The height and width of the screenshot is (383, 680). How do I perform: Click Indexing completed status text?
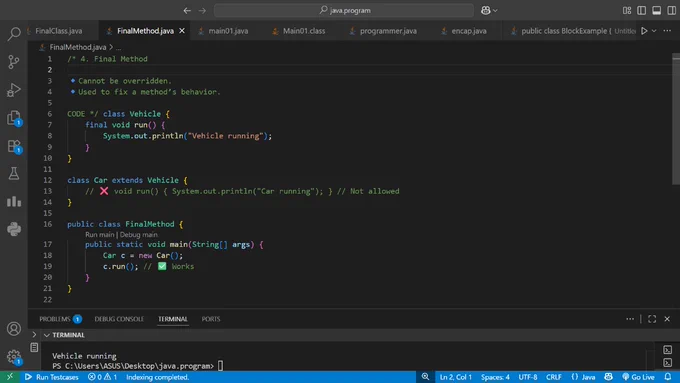click(157, 377)
